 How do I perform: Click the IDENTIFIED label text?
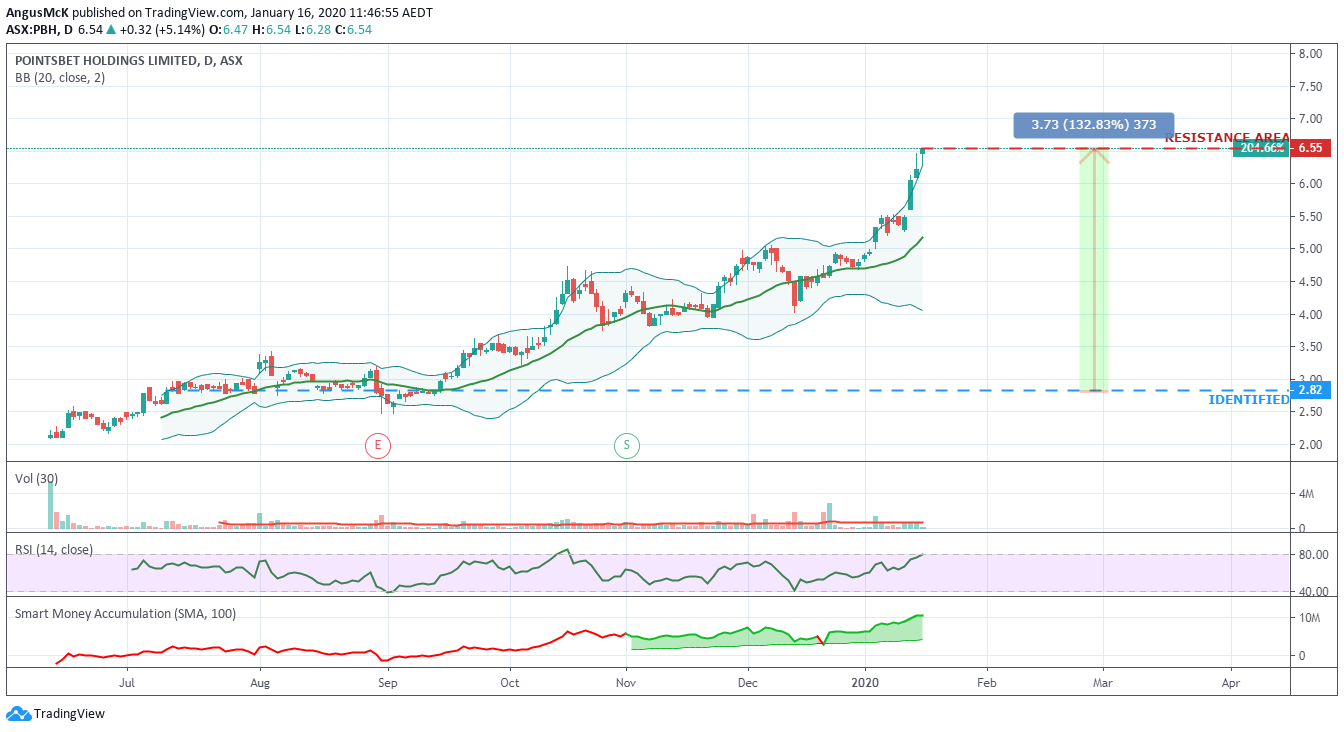(x=1249, y=400)
